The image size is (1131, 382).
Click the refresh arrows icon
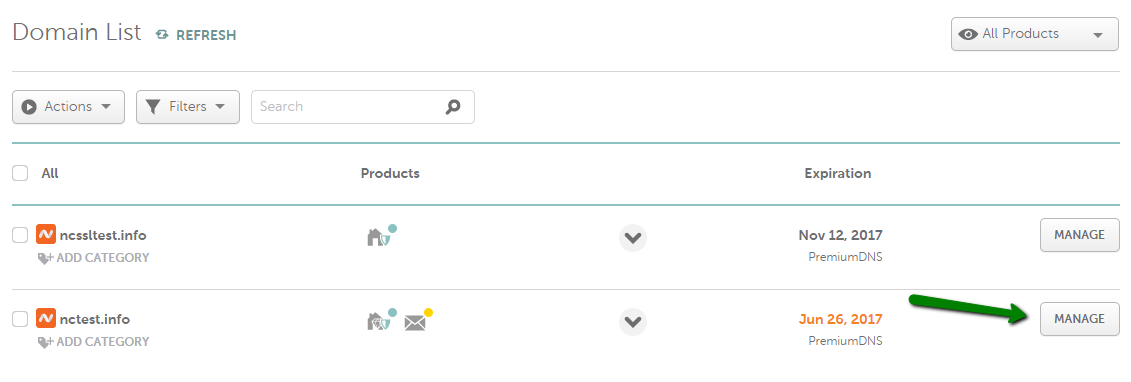click(162, 35)
